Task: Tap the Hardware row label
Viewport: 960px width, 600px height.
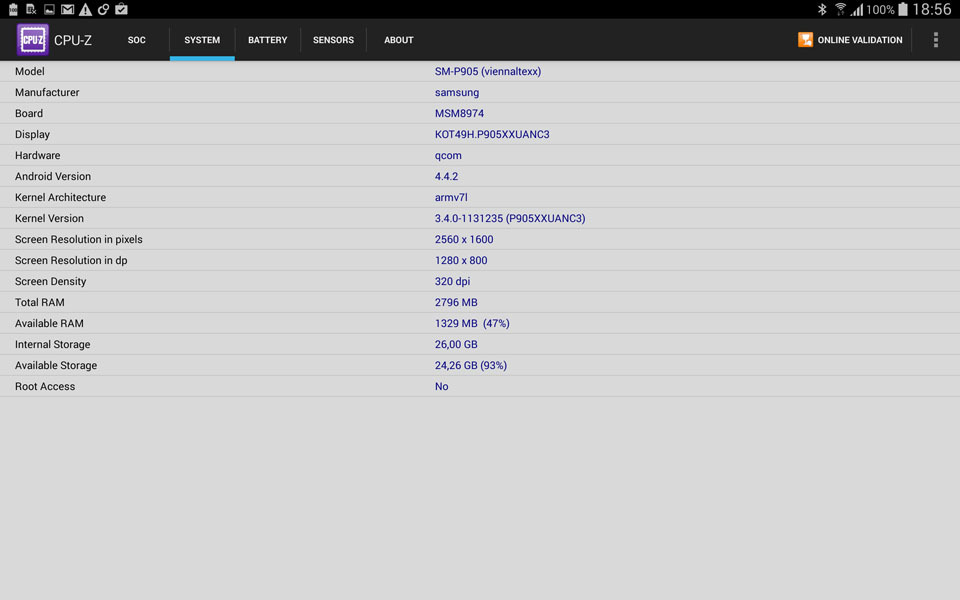Action: [37, 156]
